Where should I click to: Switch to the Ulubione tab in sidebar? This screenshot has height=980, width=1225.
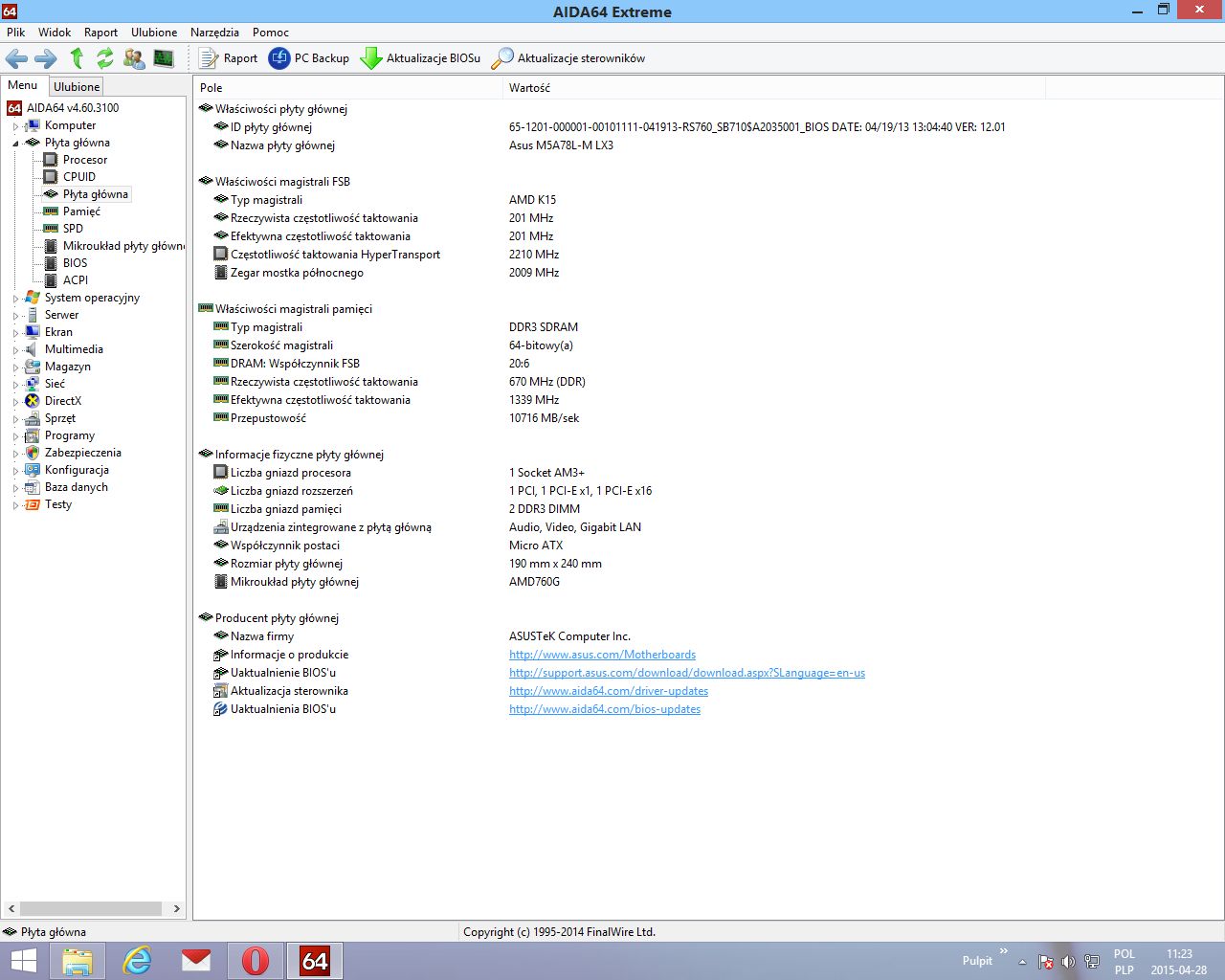[77, 87]
